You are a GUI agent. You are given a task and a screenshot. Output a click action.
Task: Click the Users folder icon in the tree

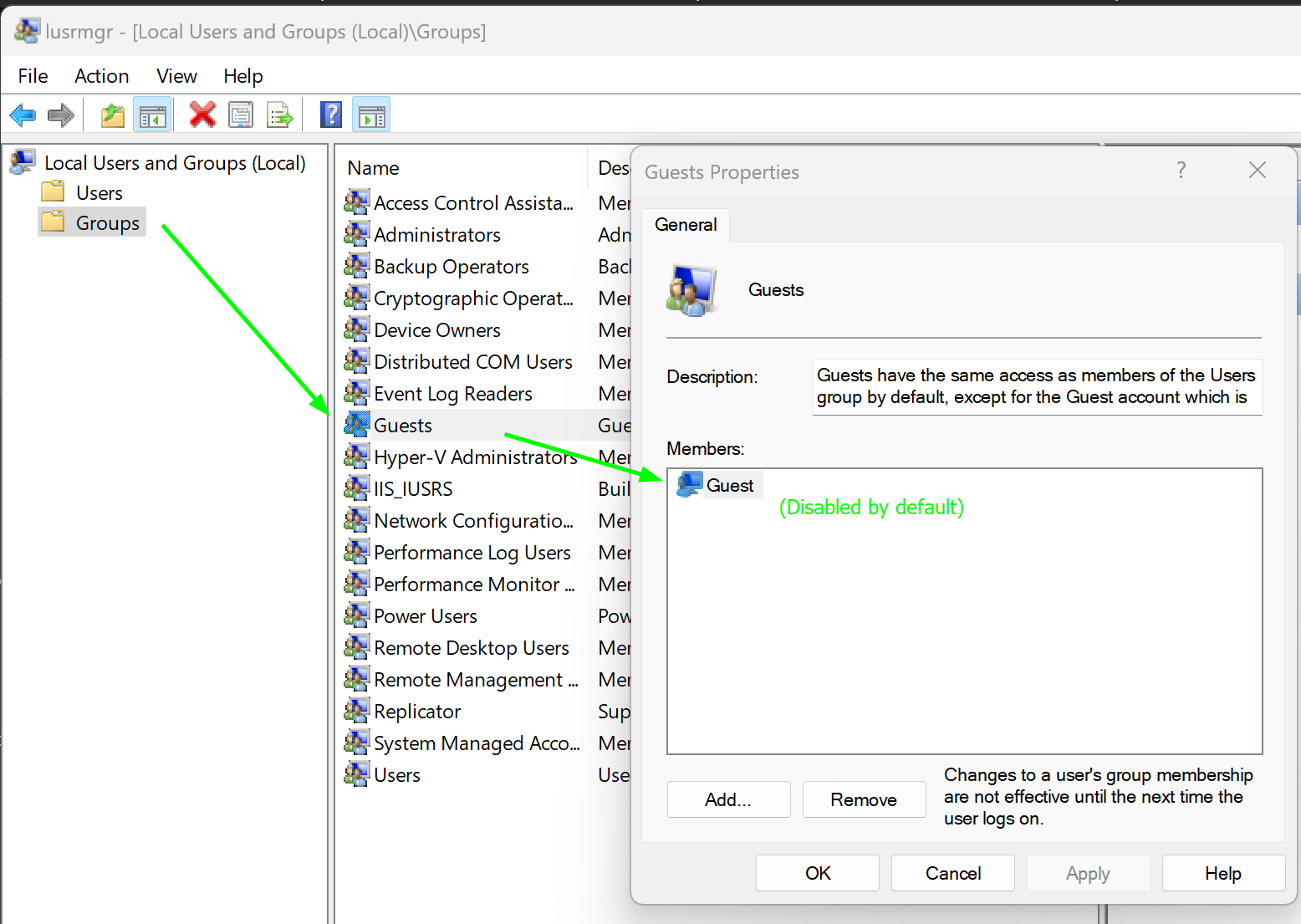click(54, 192)
